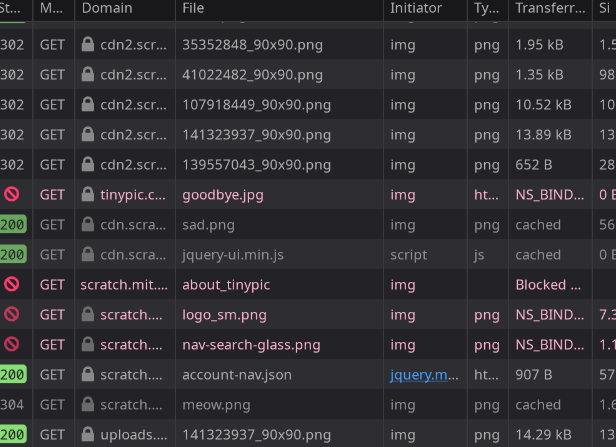Click the lock icon for nav-search-glass.png
Screen dimensions: 616x447
click(88, 344)
